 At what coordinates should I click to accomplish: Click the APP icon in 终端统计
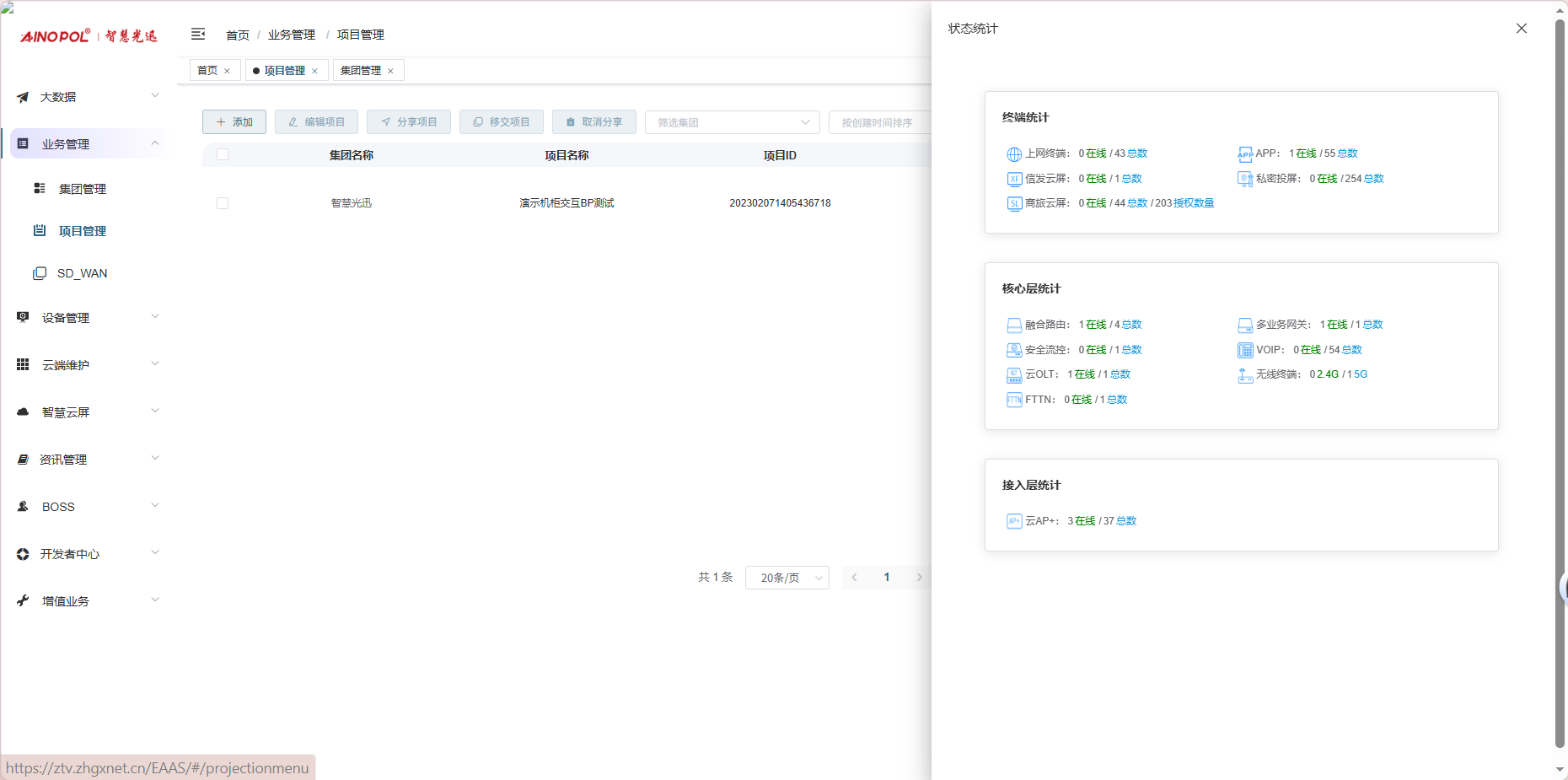tap(1244, 154)
